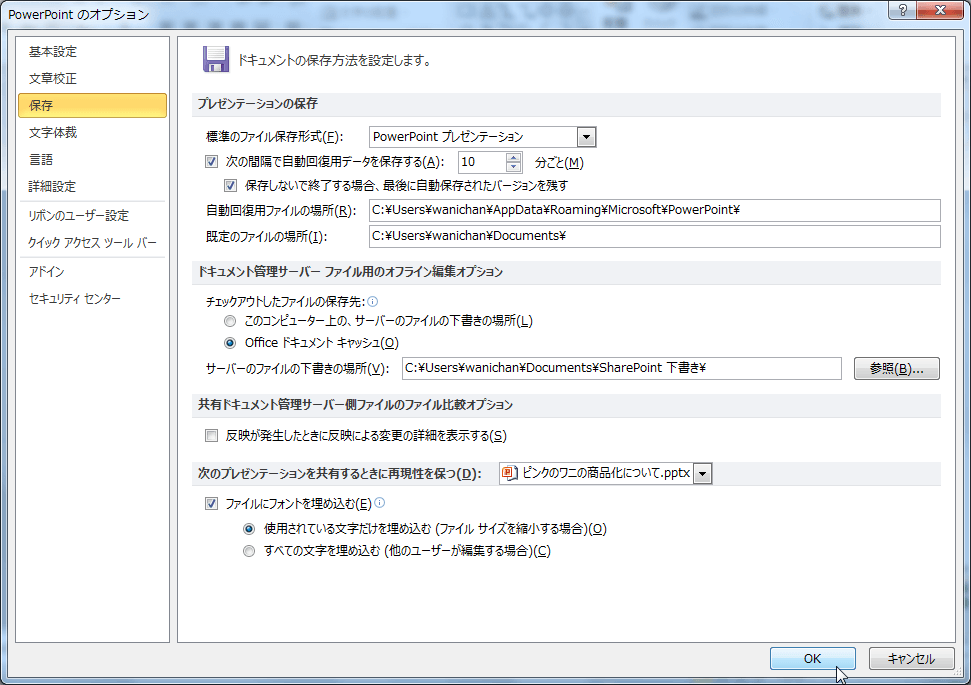The height and width of the screenshot is (685, 971).
Task: Open 文章校正 category
Action: pyautogui.click(x=92, y=79)
